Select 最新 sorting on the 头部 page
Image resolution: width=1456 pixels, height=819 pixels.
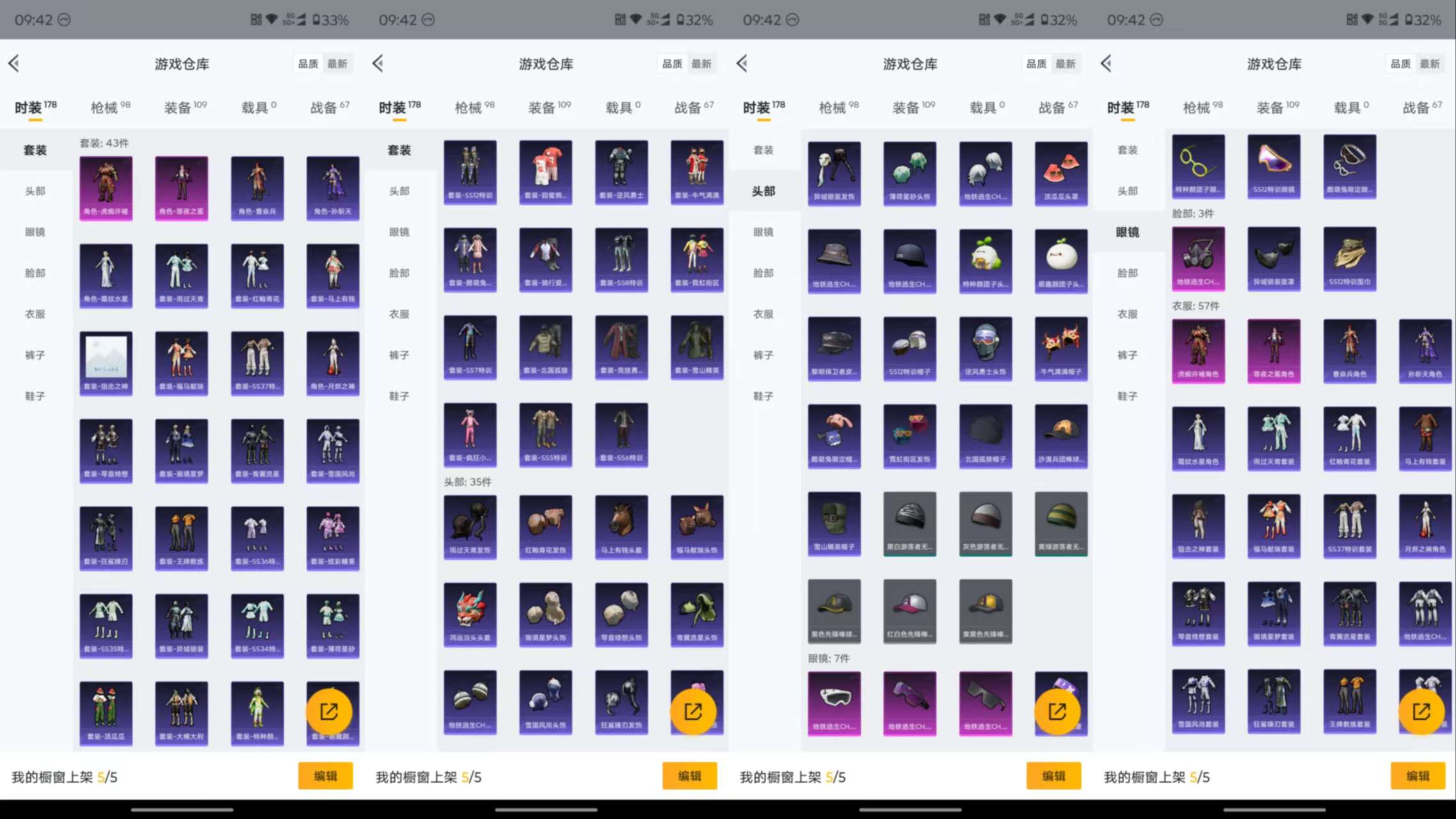click(x=701, y=63)
